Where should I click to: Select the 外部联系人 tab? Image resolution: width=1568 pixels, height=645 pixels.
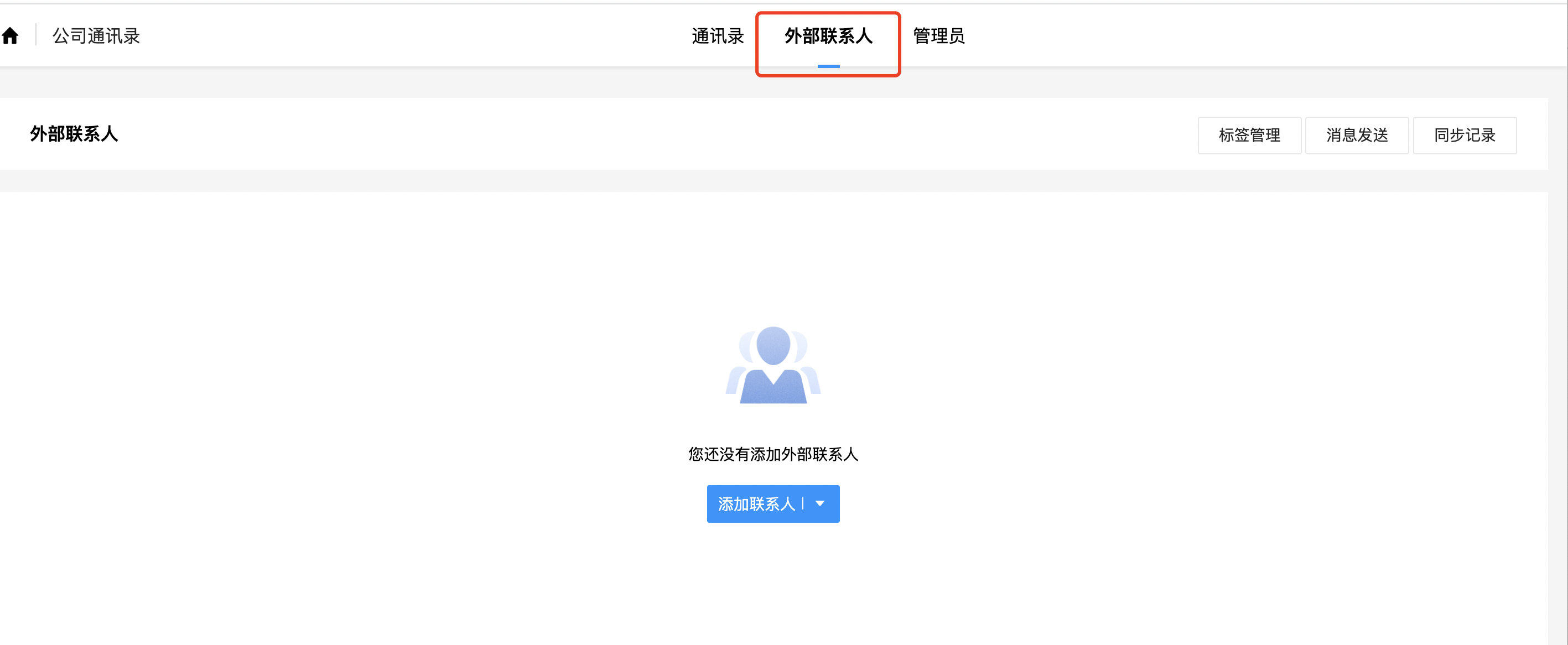tap(828, 36)
